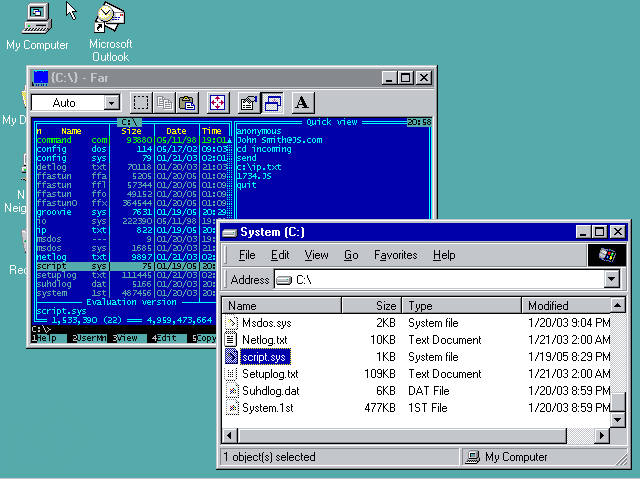Screen dimensions: 640x480
Task: Expand the Address bar dropdown arrow
Action: (x=611, y=280)
